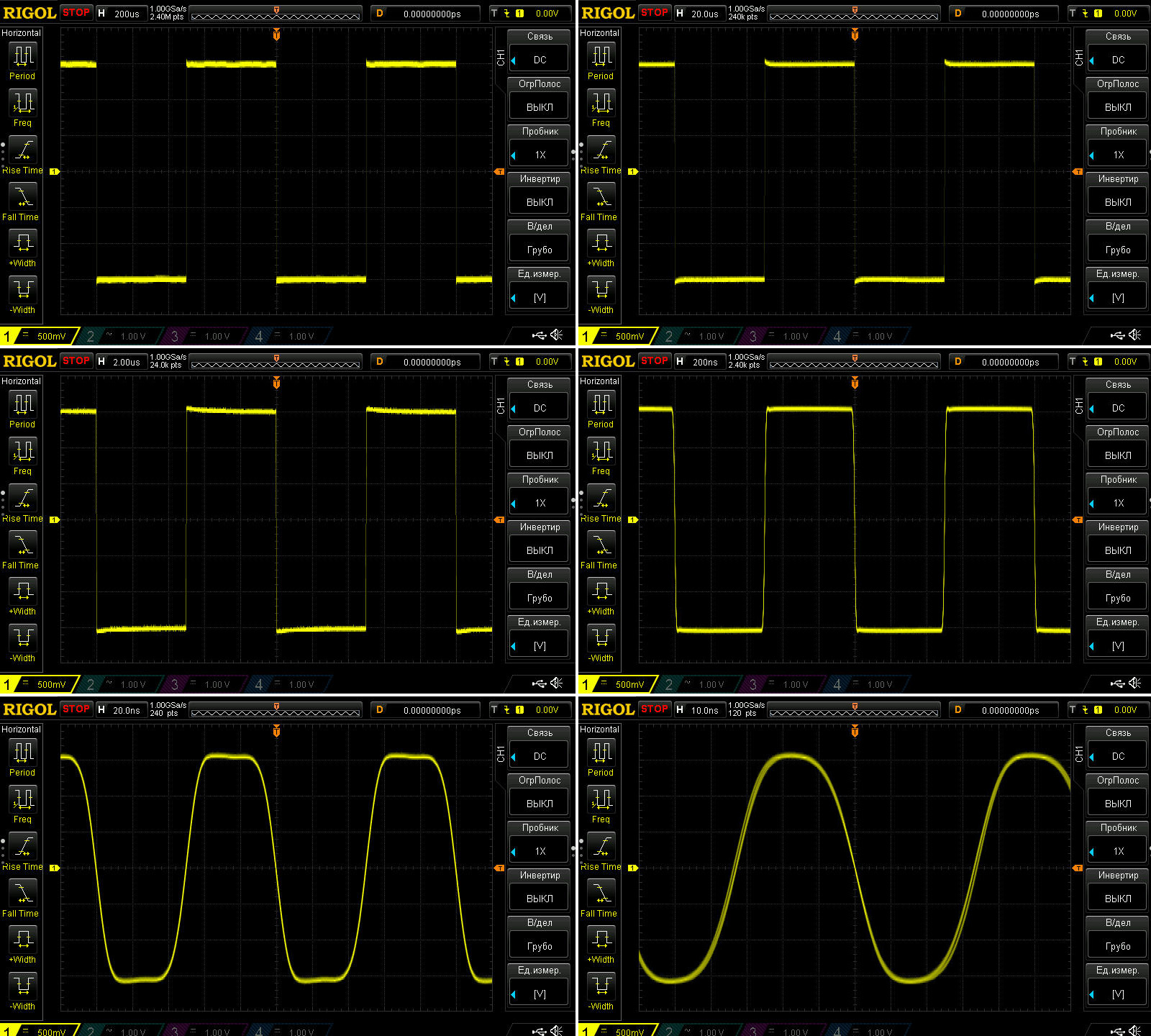Open Пробник 1X selector in 200ns panel
This screenshot has height=1036, width=1151.
(1118, 503)
